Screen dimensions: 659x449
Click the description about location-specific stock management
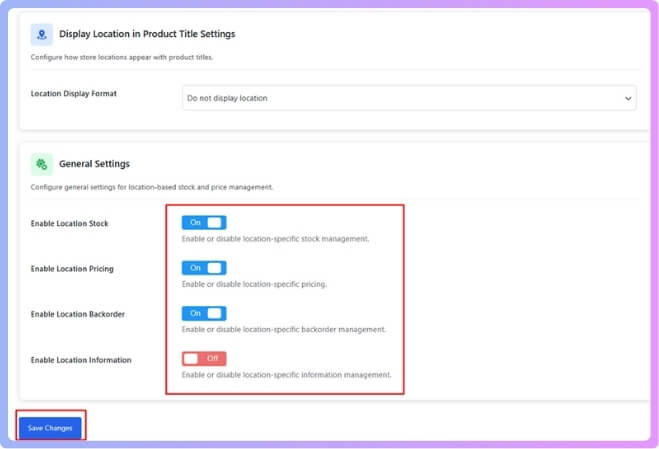(x=275, y=239)
